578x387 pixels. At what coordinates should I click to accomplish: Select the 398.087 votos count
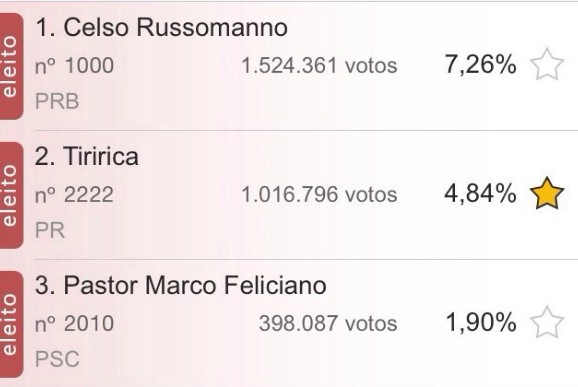click(328, 324)
